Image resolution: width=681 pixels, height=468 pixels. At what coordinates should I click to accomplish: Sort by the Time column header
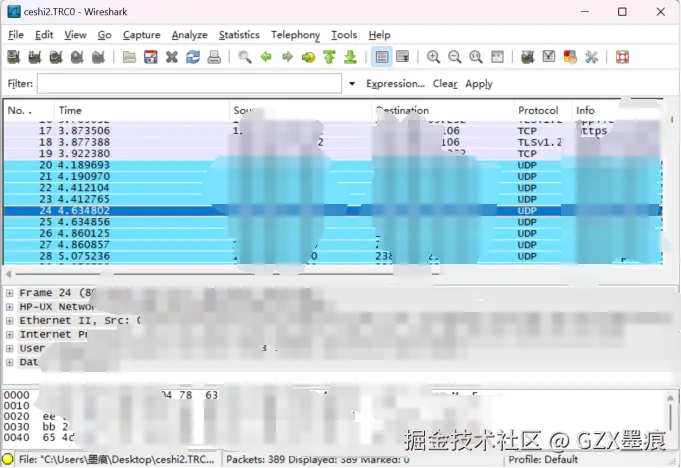pos(142,111)
